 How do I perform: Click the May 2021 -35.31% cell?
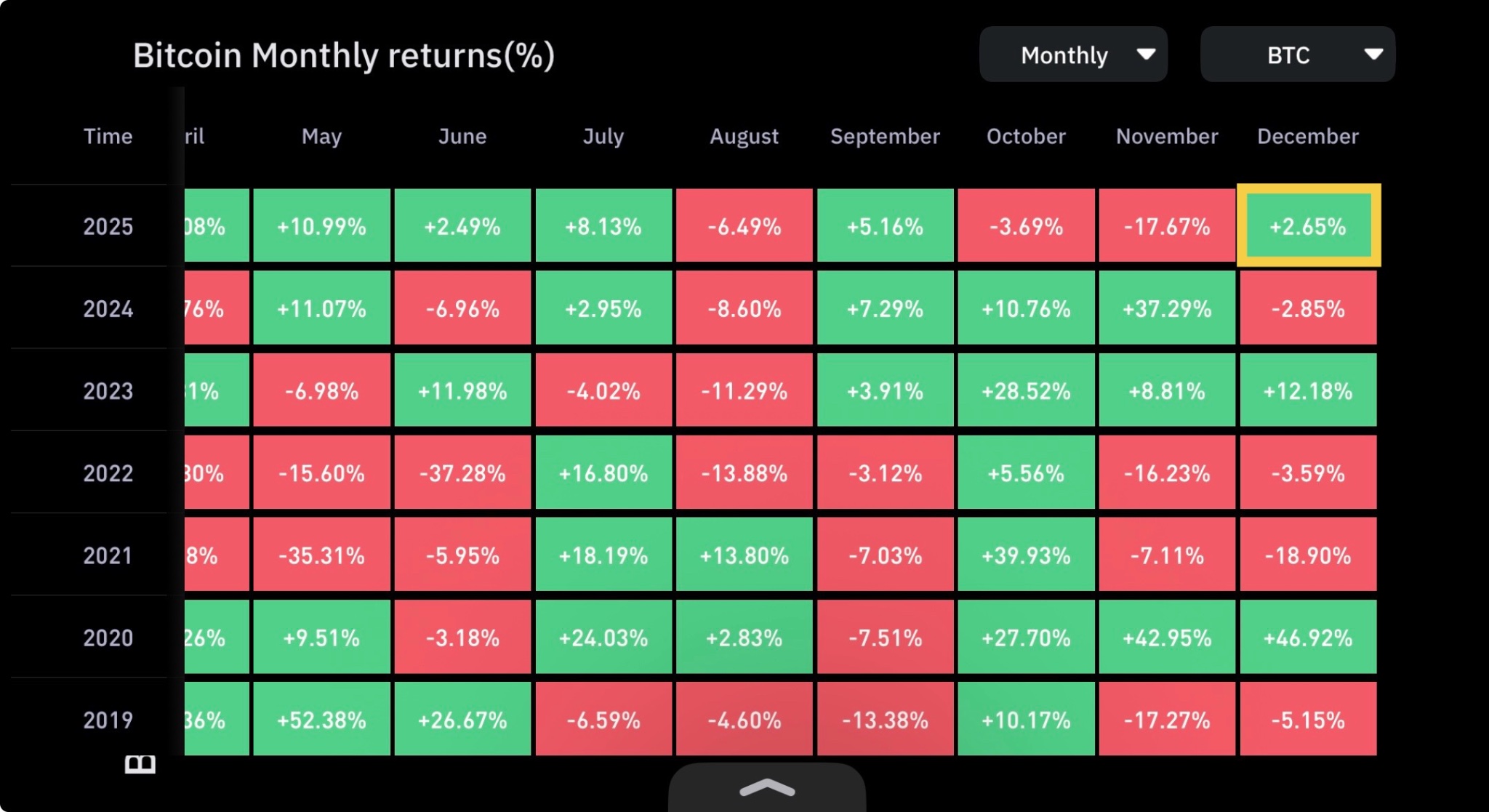(x=321, y=555)
